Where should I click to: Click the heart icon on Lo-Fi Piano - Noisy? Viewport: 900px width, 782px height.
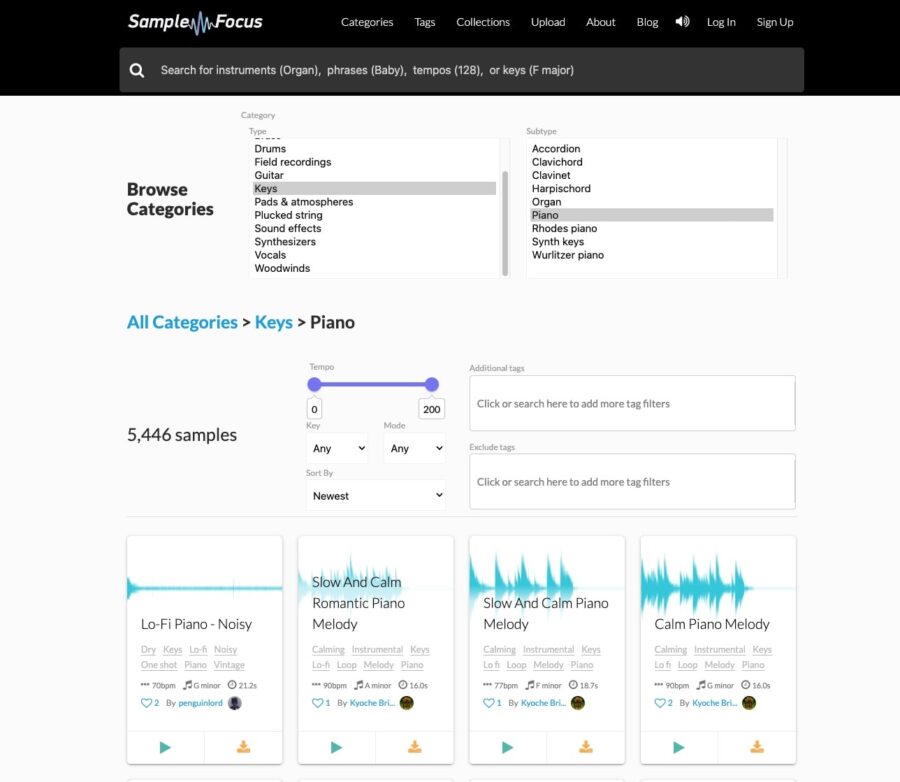click(146, 703)
